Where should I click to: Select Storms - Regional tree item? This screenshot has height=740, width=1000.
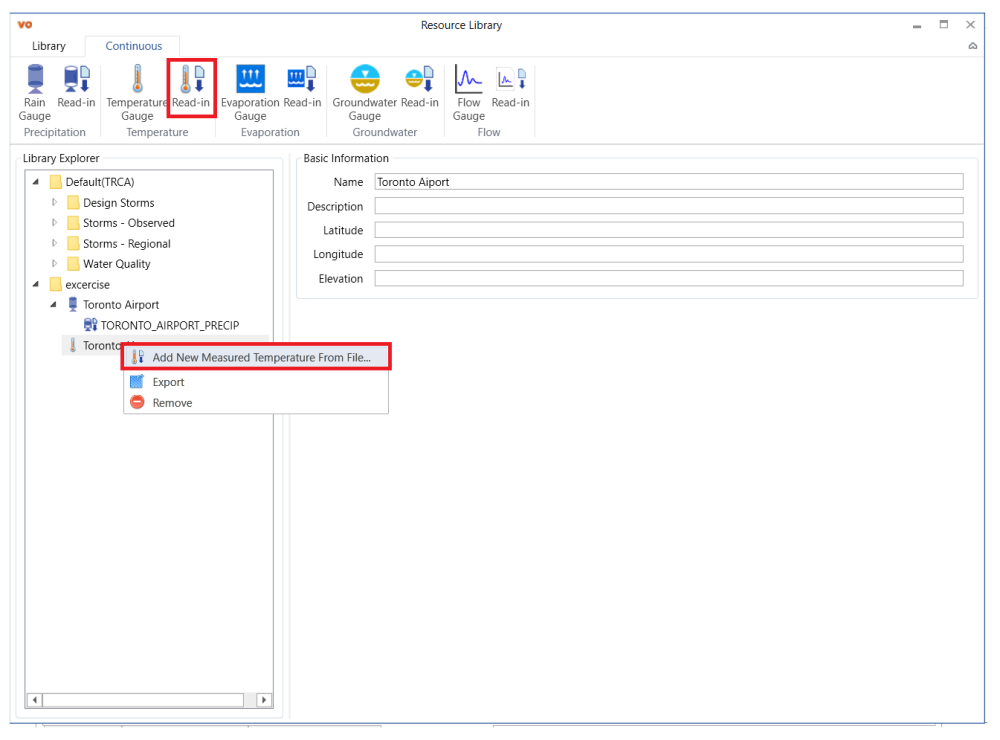127,243
